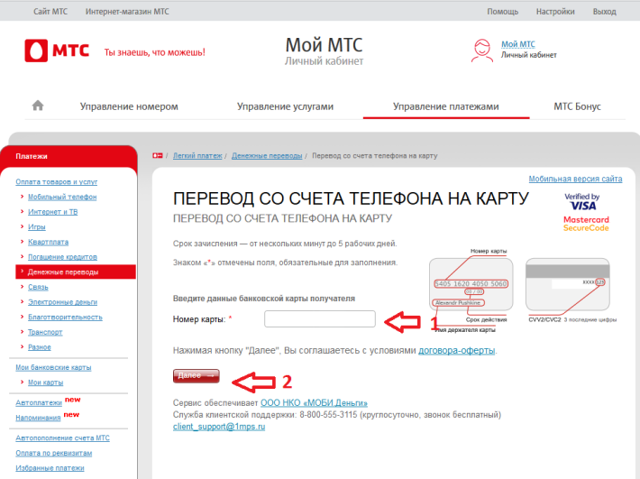Open Мои банковские карты sidebar link
The height and width of the screenshot is (479, 640).
tap(53, 367)
